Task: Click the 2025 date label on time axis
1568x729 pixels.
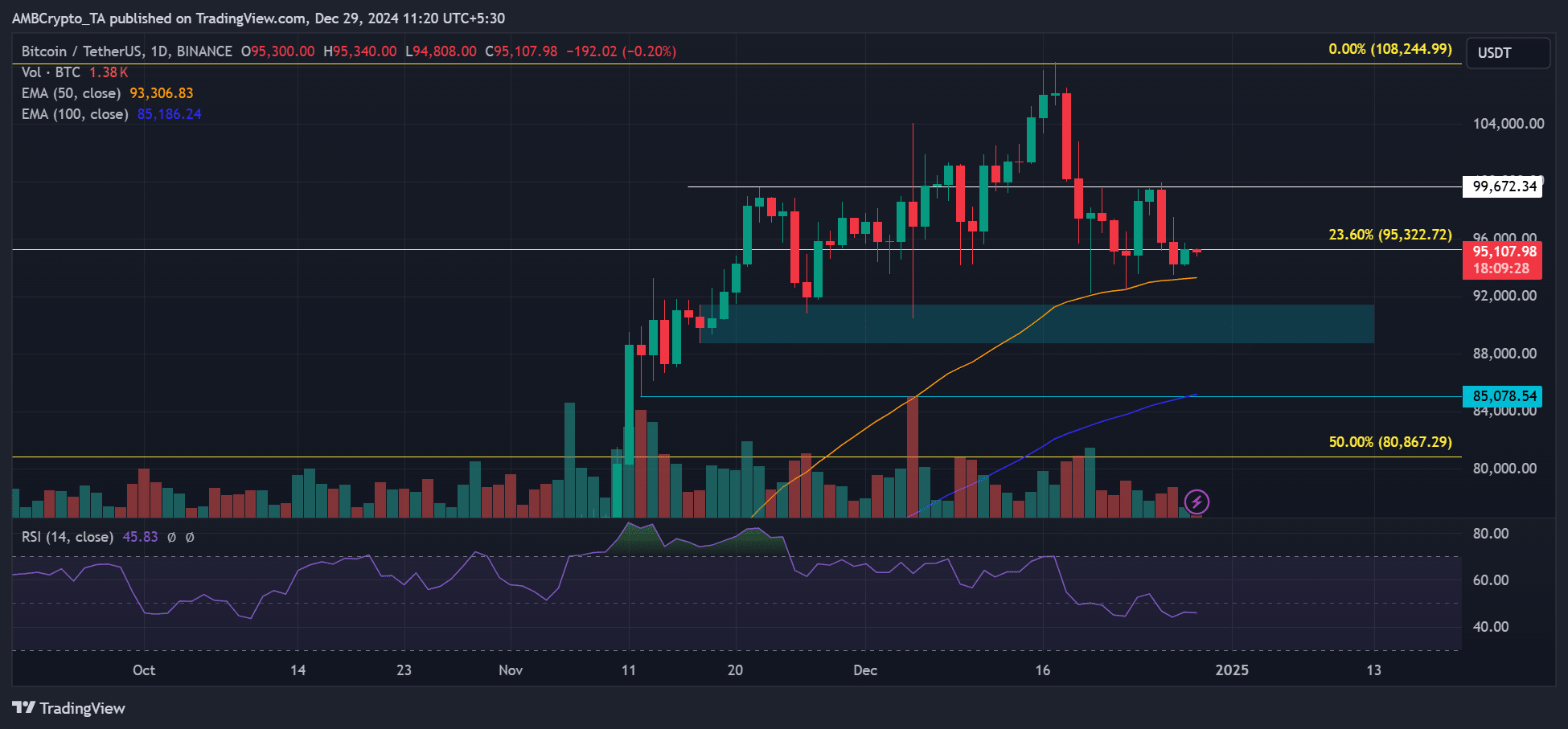Action: [1232, 670]
